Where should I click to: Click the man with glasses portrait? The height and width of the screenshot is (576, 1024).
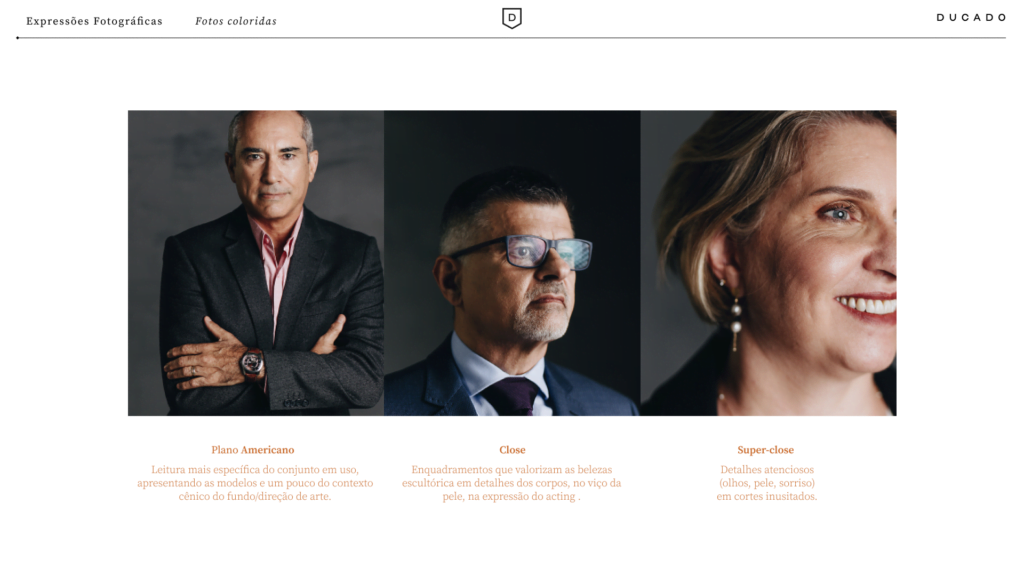(512, 263)
